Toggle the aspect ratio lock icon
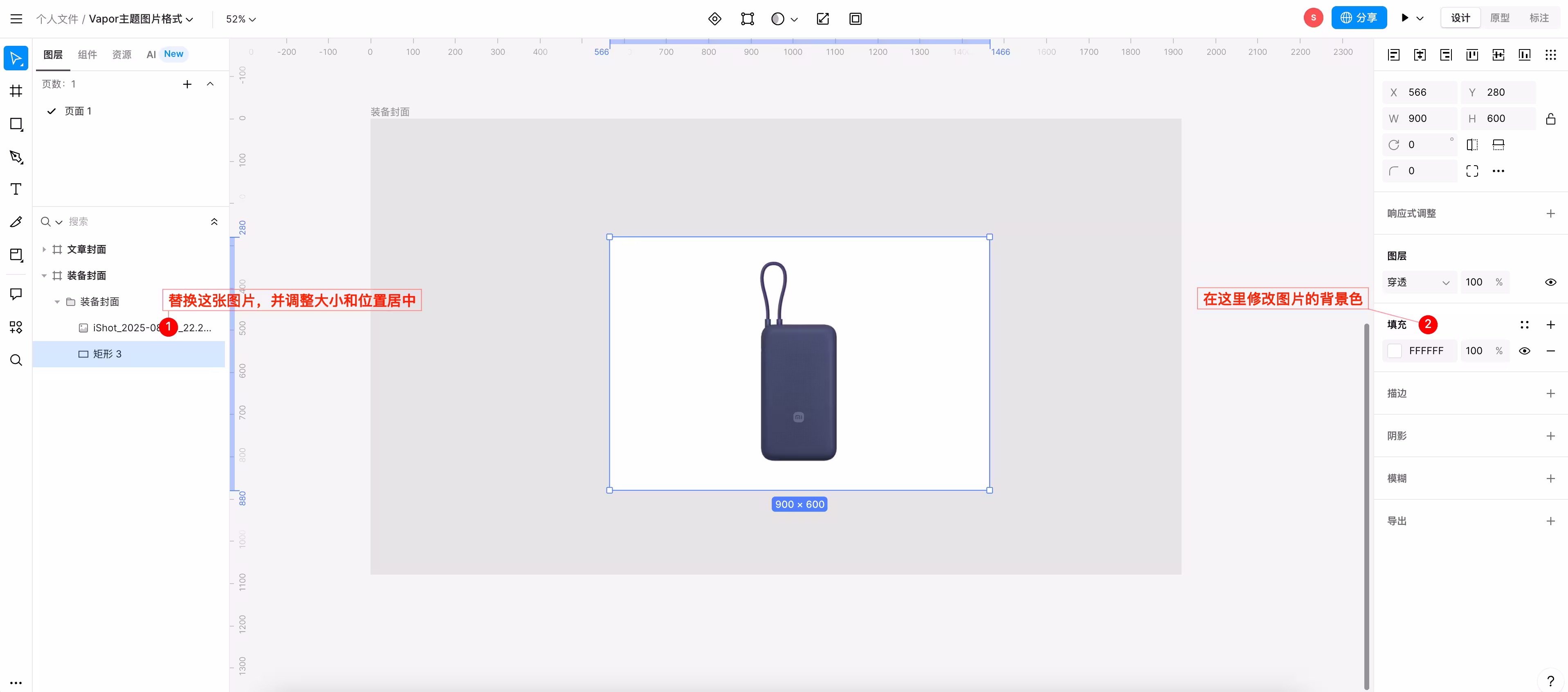This screenshot has width=1568, height=692. point(1550,119)
